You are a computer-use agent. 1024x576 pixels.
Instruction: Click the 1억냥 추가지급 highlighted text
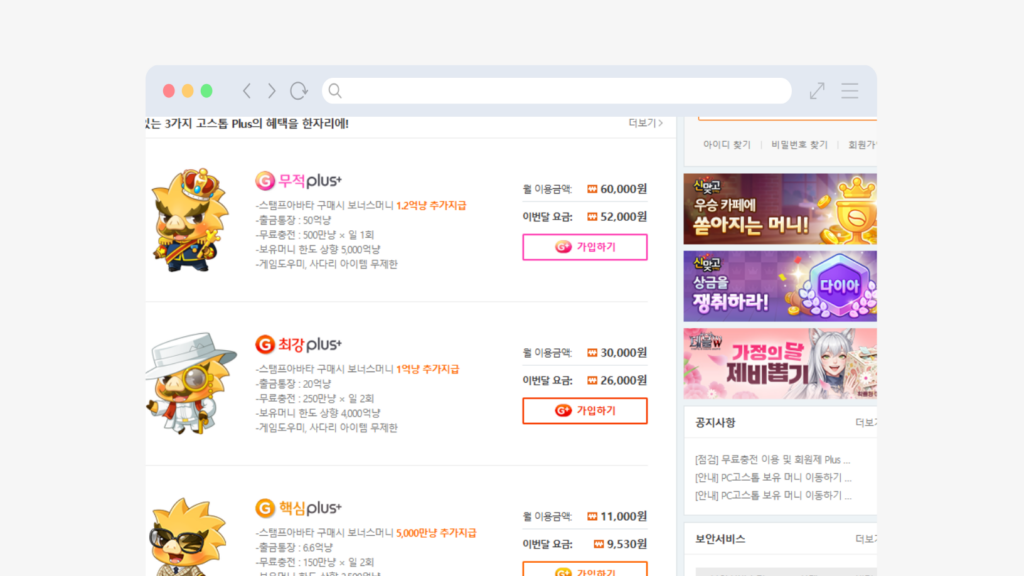pyautogui.click(x=428, y=369)
